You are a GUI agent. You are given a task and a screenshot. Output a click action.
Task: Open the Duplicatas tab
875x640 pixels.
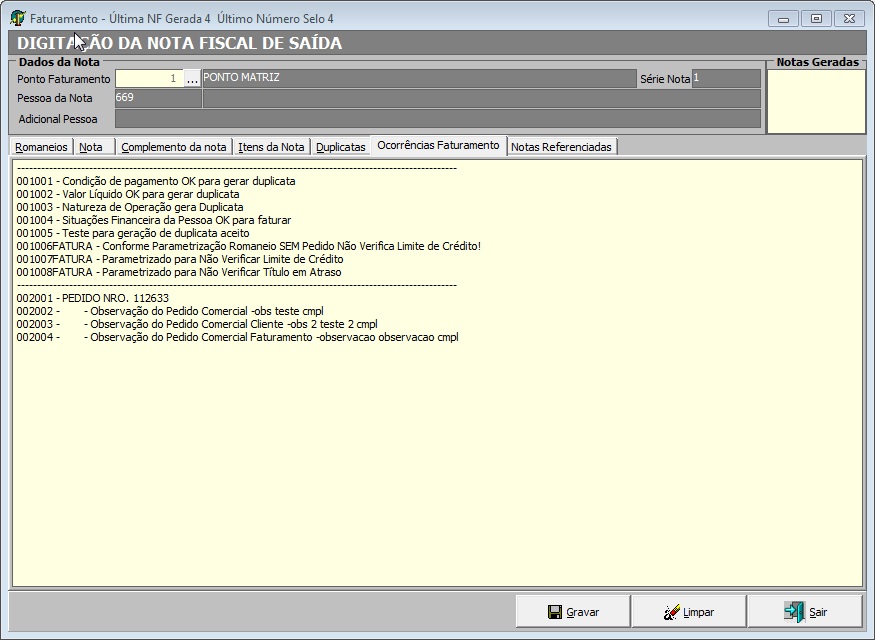click(x=340, y=147)
